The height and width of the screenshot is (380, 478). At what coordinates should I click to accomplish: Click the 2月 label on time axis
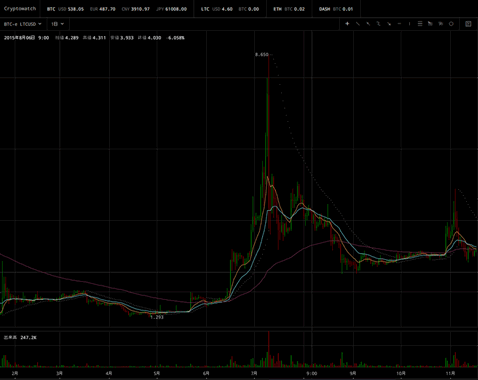point(15,373)
